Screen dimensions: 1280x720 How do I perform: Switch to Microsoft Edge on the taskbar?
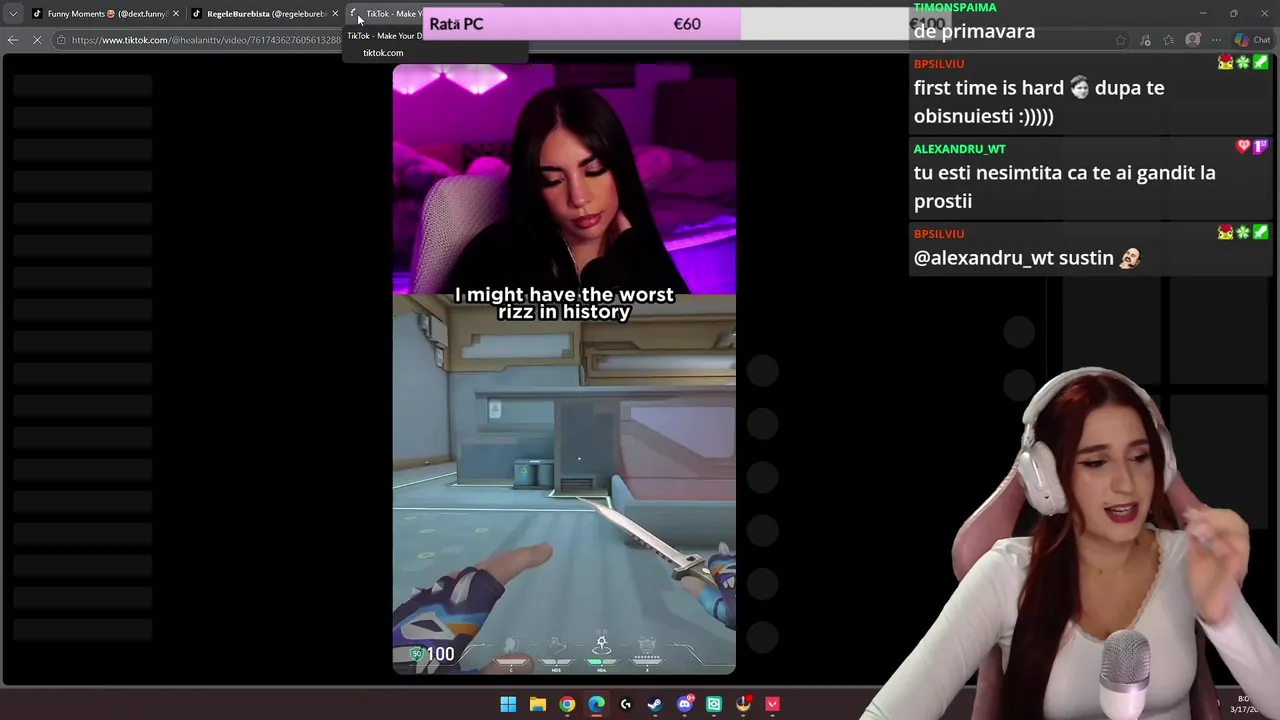click(596, 704)
